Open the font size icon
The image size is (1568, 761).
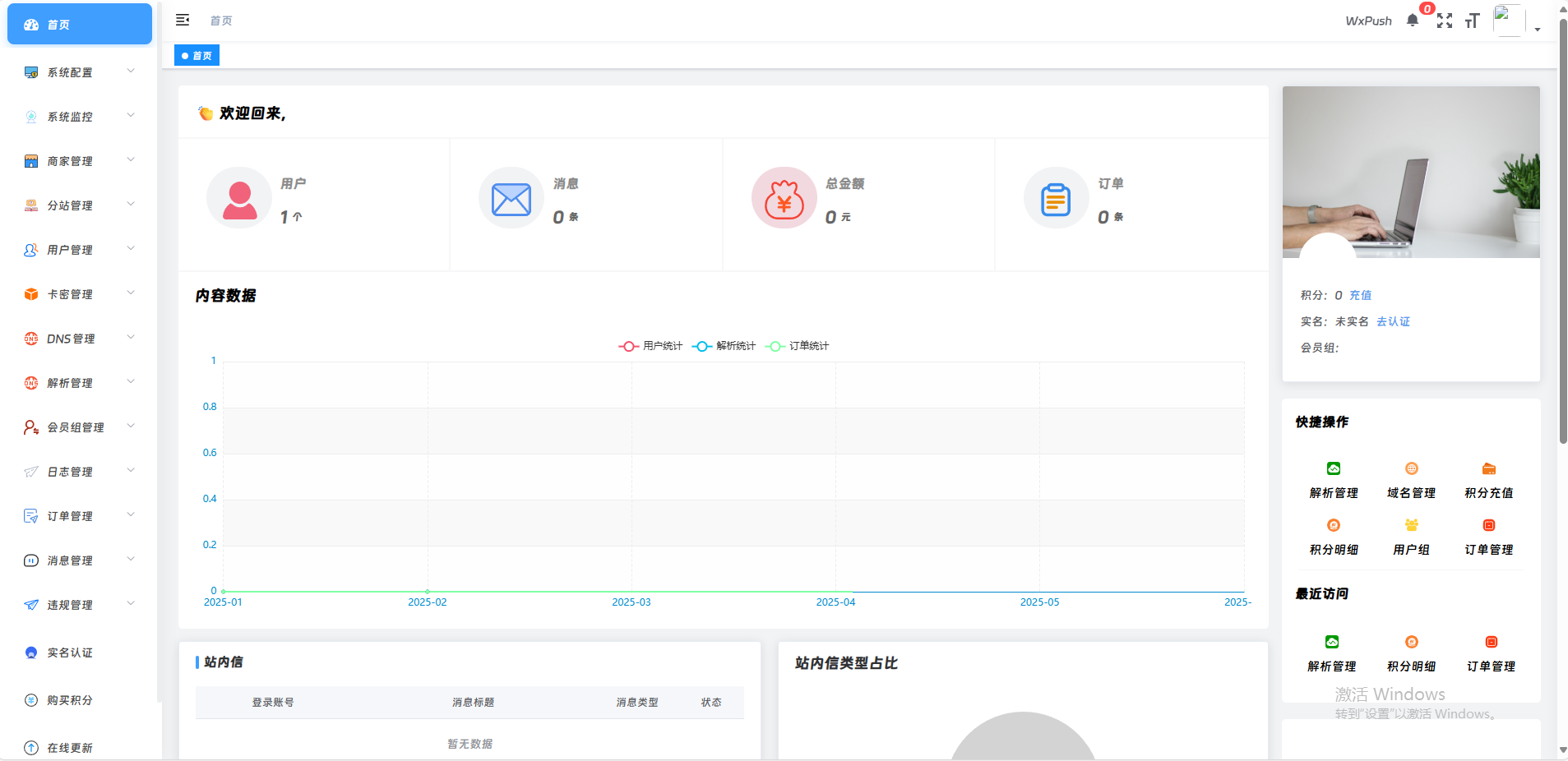(x=1473, y=21)
